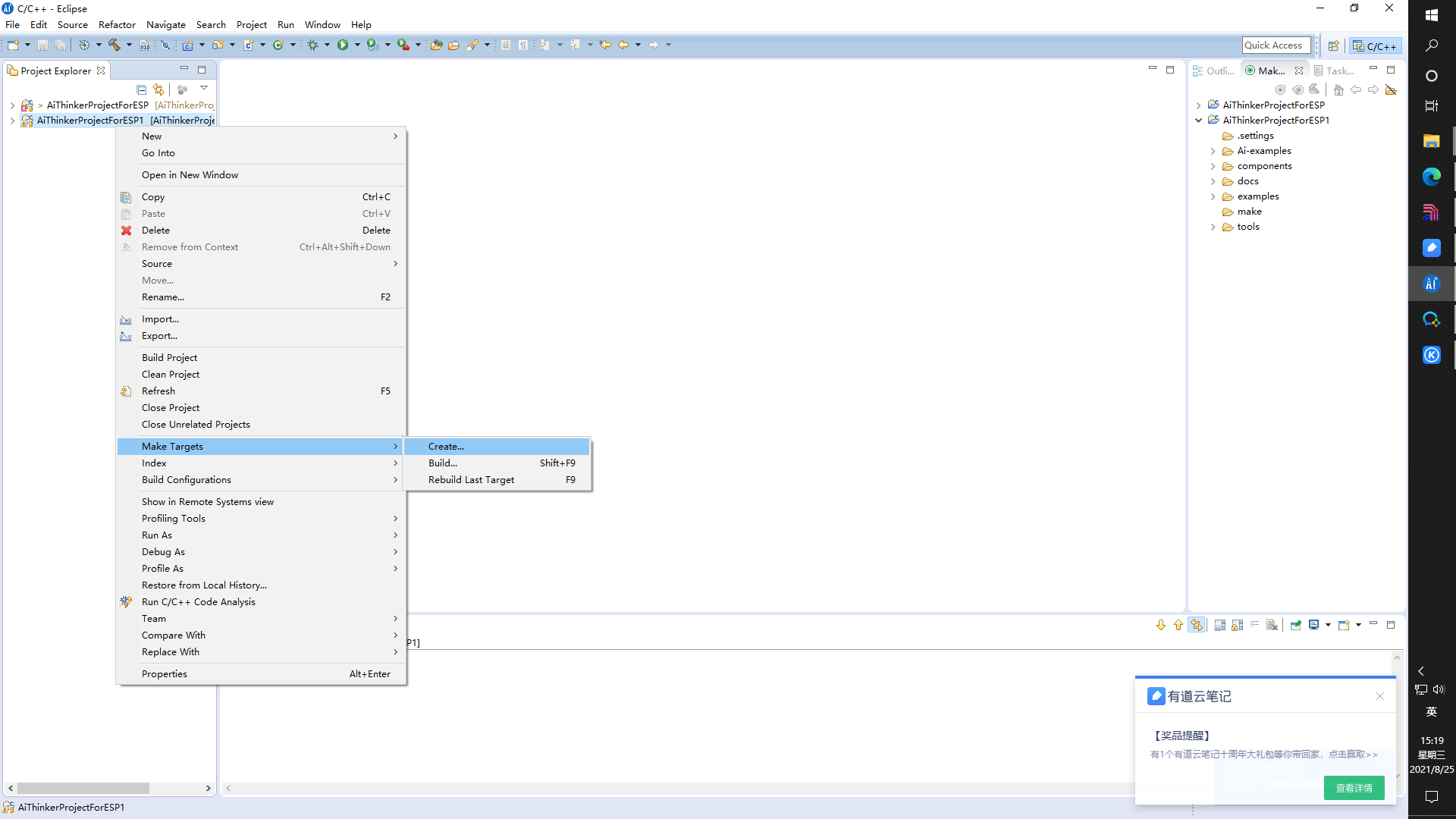This screenshot has height=819, width=1456.
Task: Click Collapse All icon in Project Explorer
Action: click(x=141, y=89)
